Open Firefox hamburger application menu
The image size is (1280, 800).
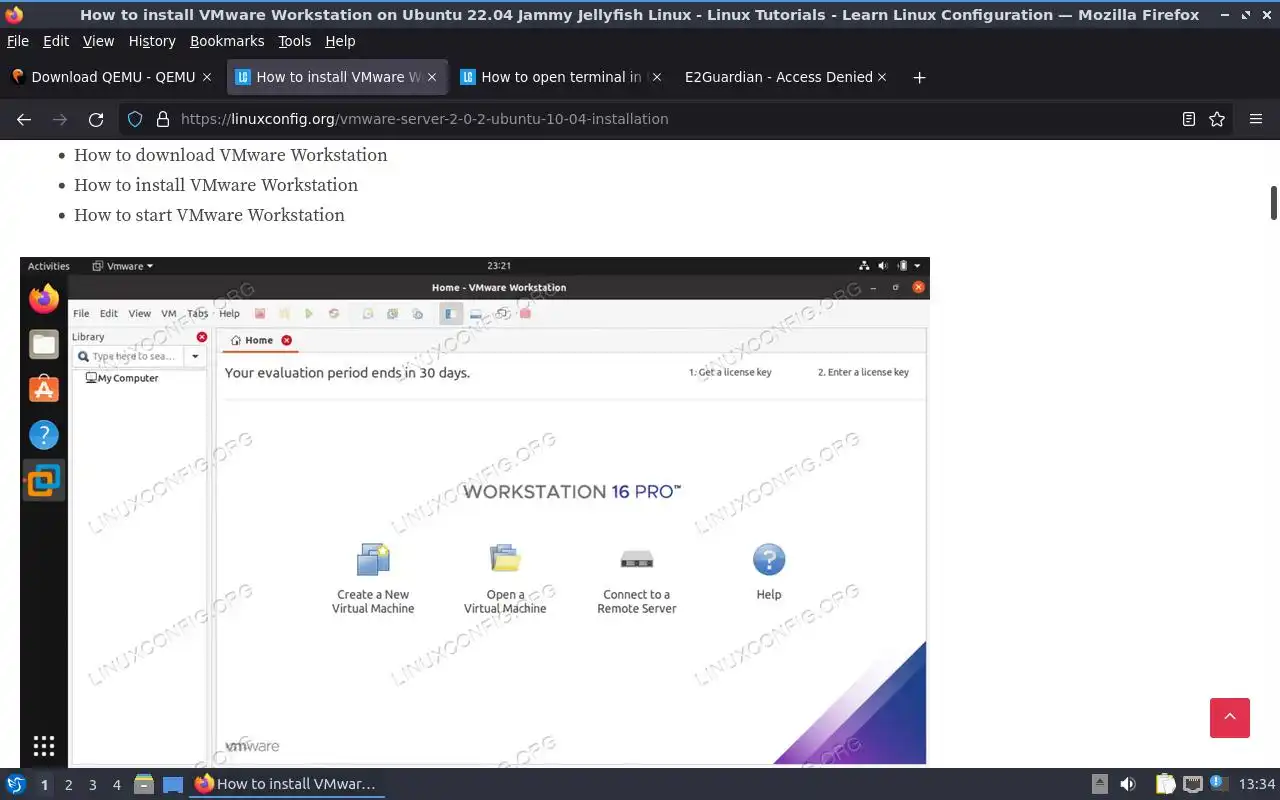pyautogui.click(x=1256, y=119)
